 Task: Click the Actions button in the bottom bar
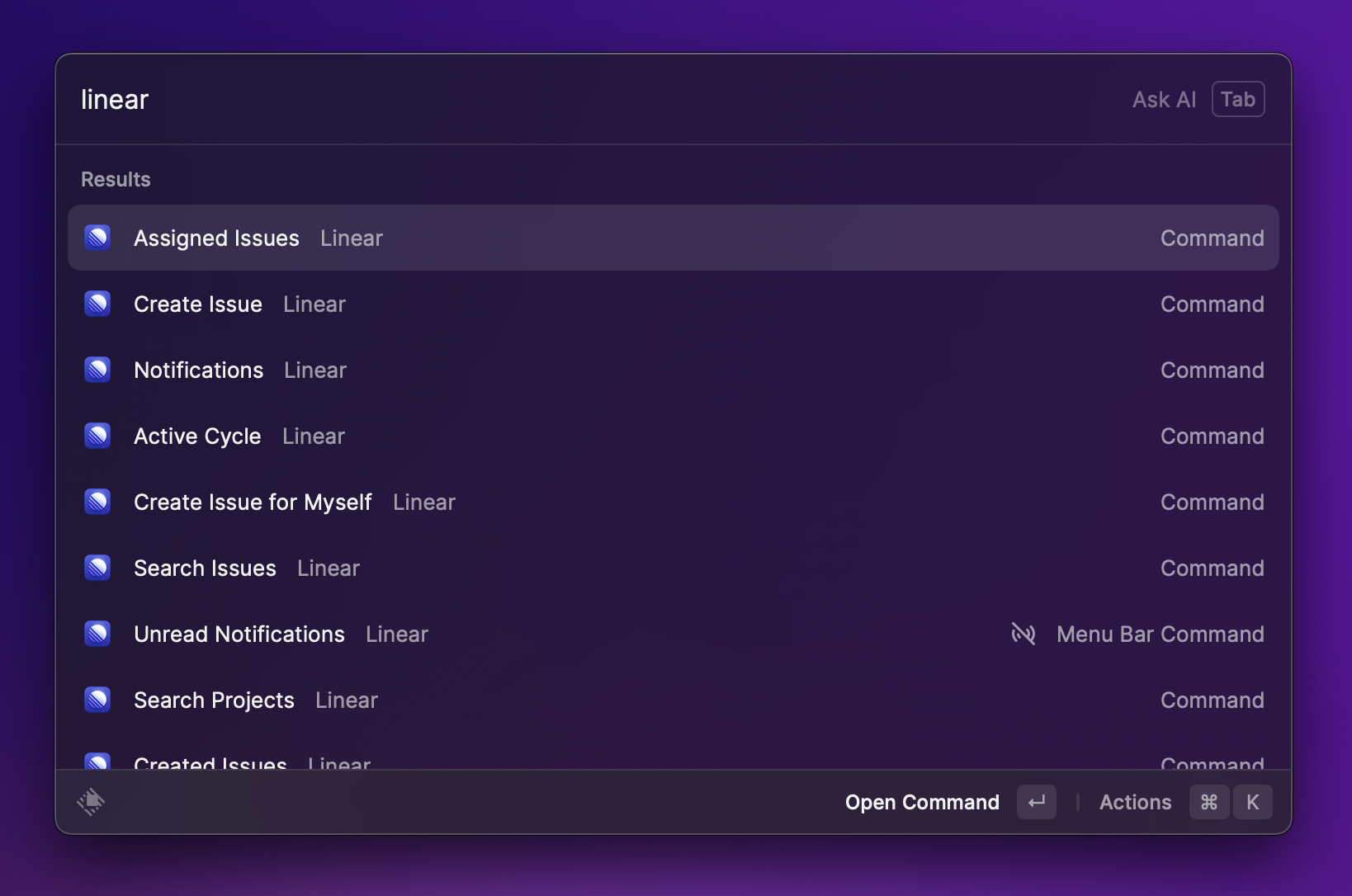pyautogui.click(x=1135, y=802)
